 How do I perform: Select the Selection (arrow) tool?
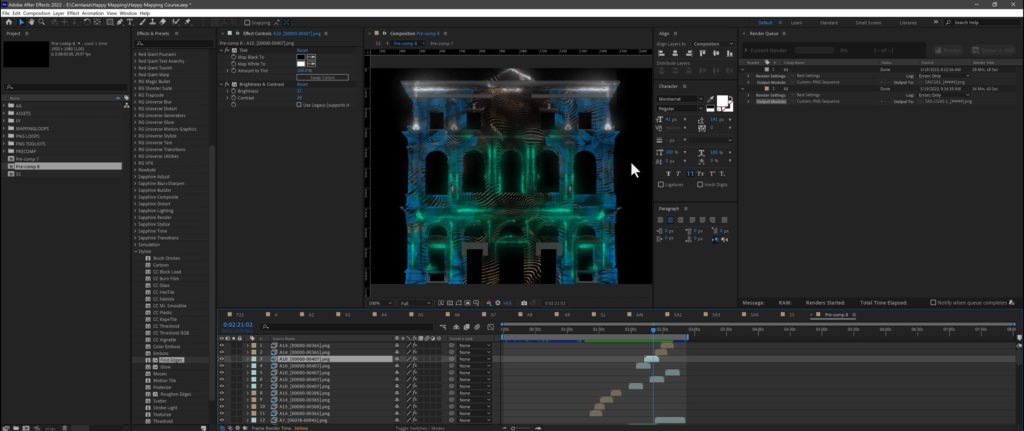pos(22,22)
